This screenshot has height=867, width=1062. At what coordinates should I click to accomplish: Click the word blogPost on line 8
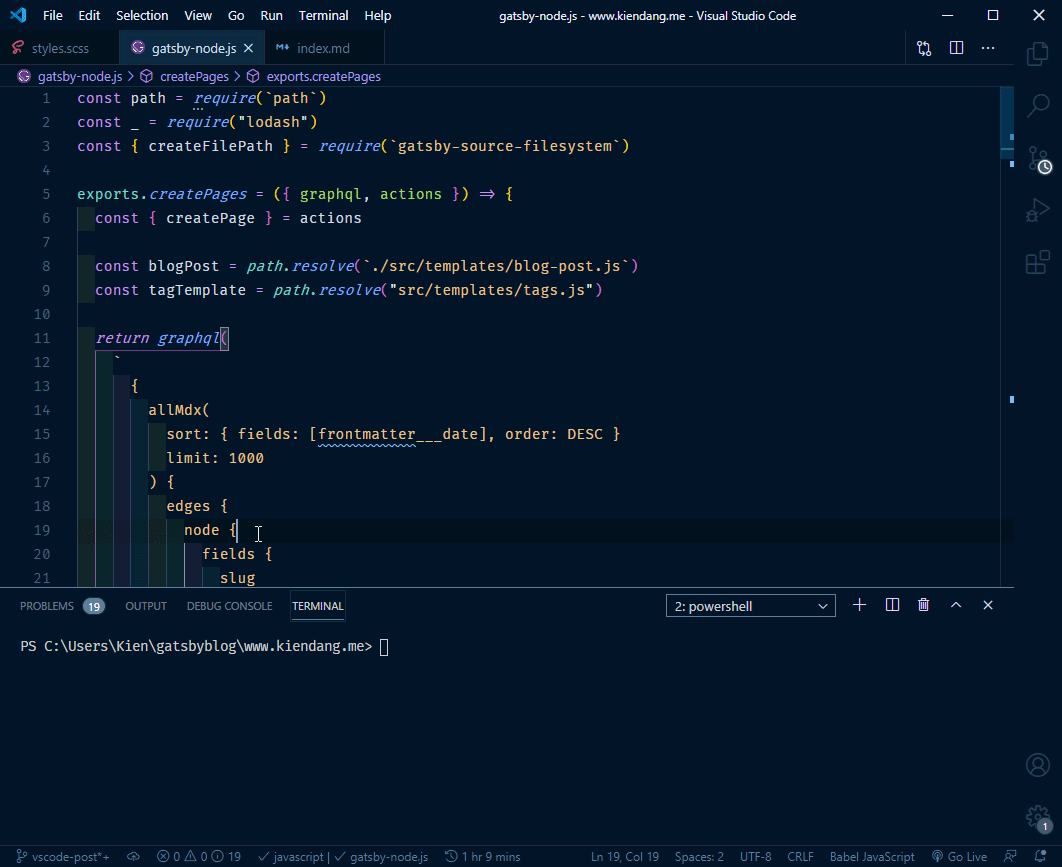tap(184, 266)
